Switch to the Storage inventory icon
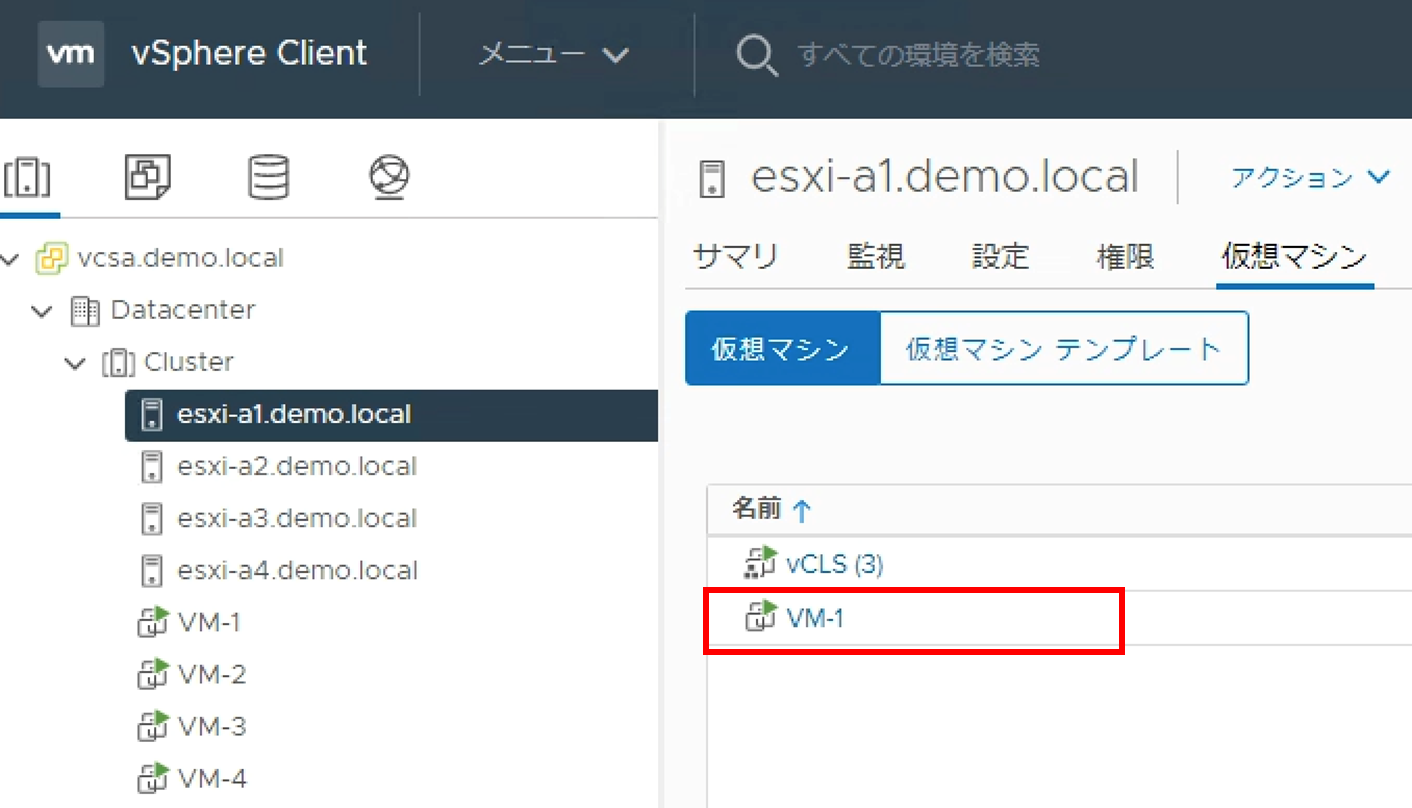Image resolution: width=1412 pixels, height=808 pixels. pos(268,177)
